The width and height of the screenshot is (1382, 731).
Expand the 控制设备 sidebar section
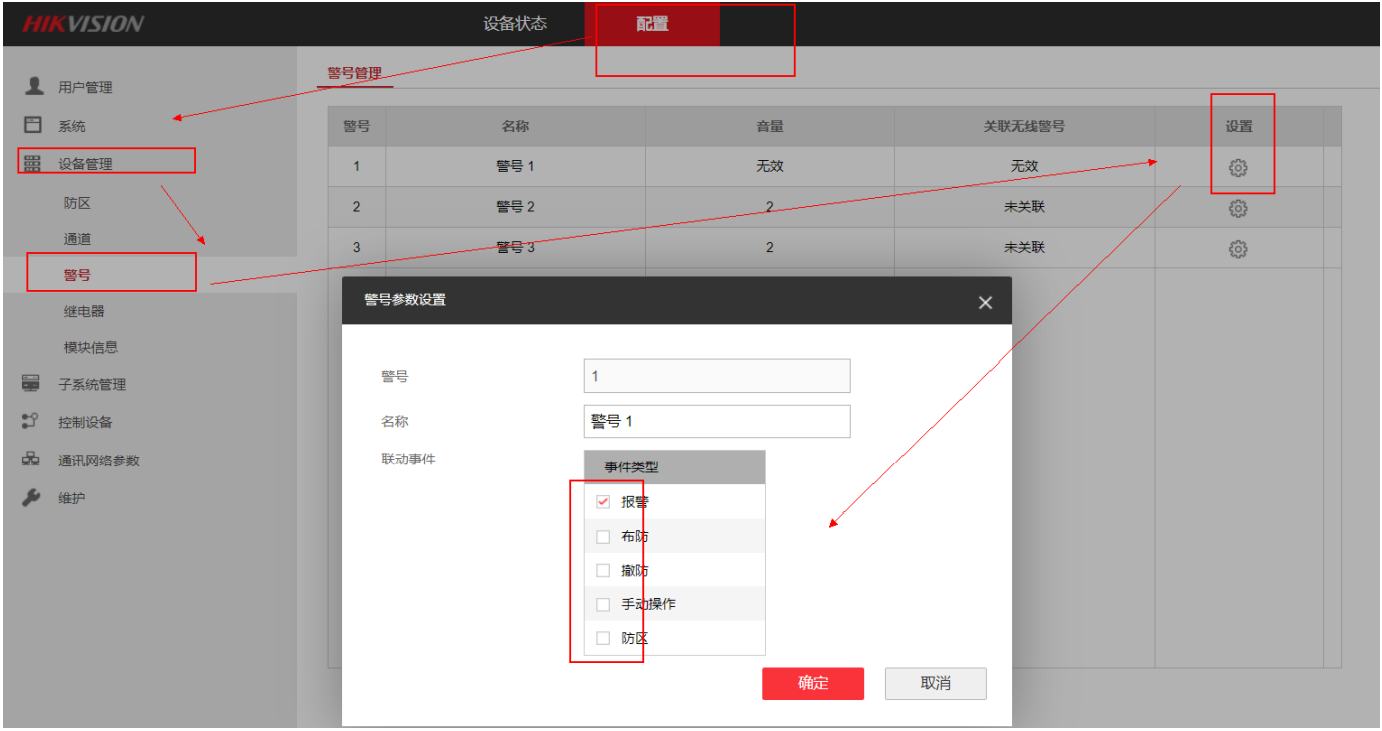pyautogui.click(x=85, y=422)
